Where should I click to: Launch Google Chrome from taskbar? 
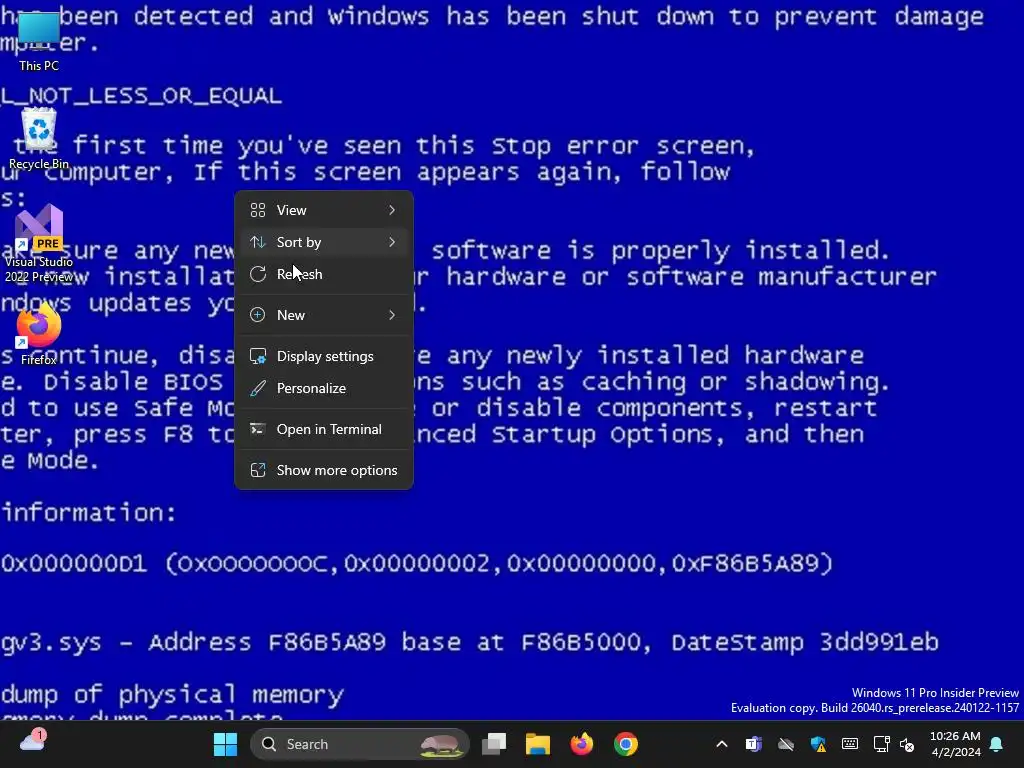[626, 744]
